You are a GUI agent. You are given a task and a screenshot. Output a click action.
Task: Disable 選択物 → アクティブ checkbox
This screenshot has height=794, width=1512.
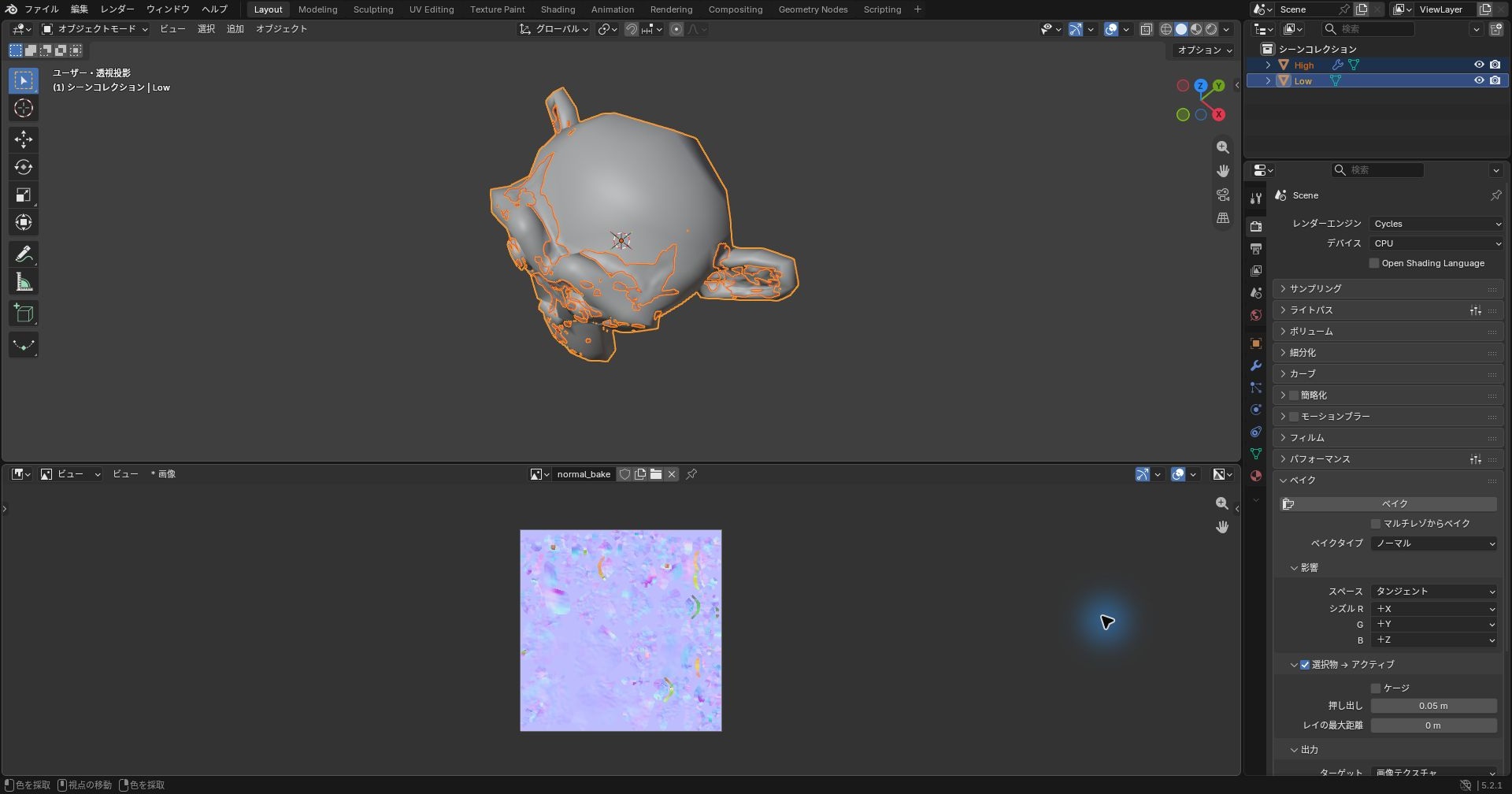tap(1305, 665)
